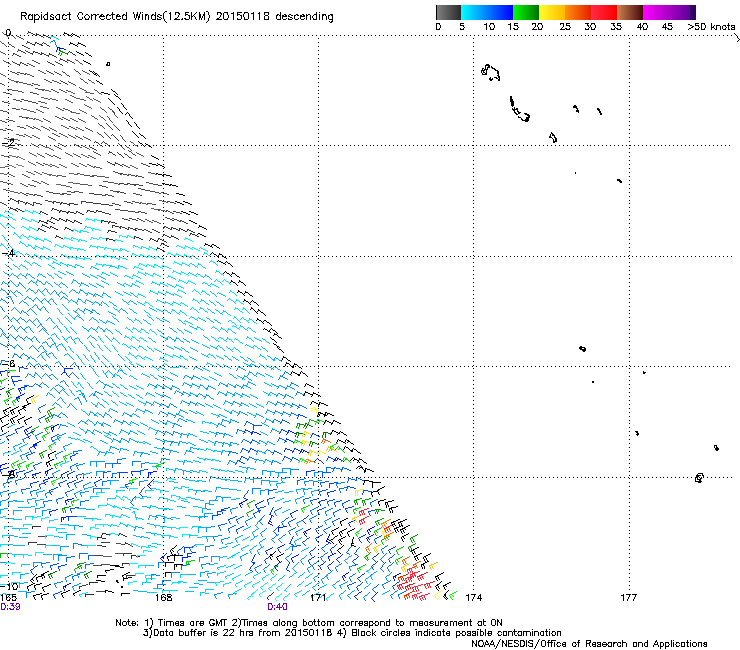Click the island crossed by the -8 latitude line
This screenshot has width=740, height=650.
click(x=699, y=478)
